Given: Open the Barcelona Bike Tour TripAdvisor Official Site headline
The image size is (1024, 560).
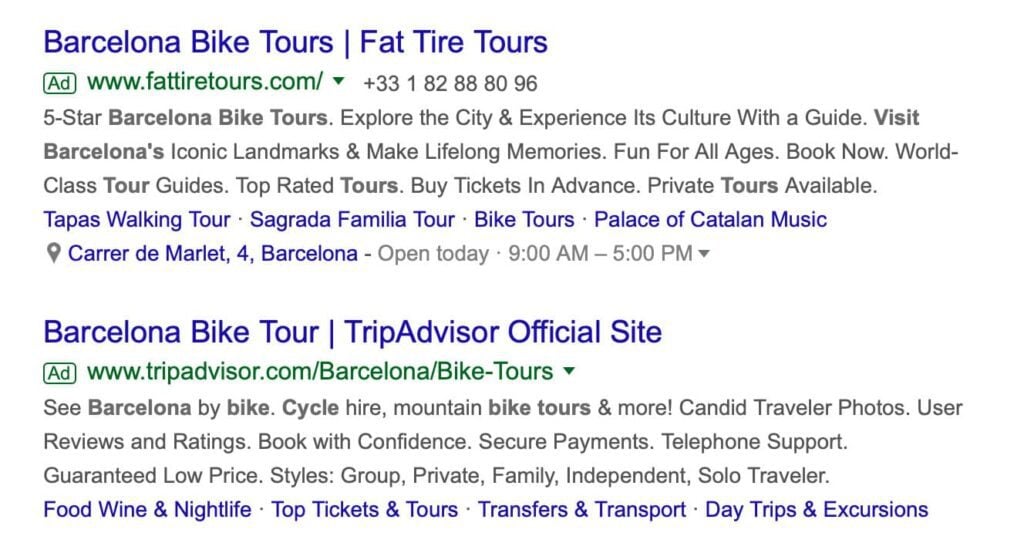Looking at the screenshot, I should [x=353, y=332].
